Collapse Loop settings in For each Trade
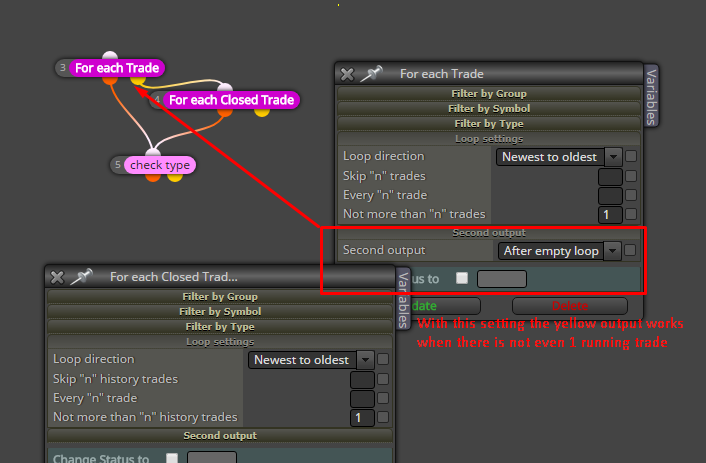706x463 pixels. tap(489, 139)
